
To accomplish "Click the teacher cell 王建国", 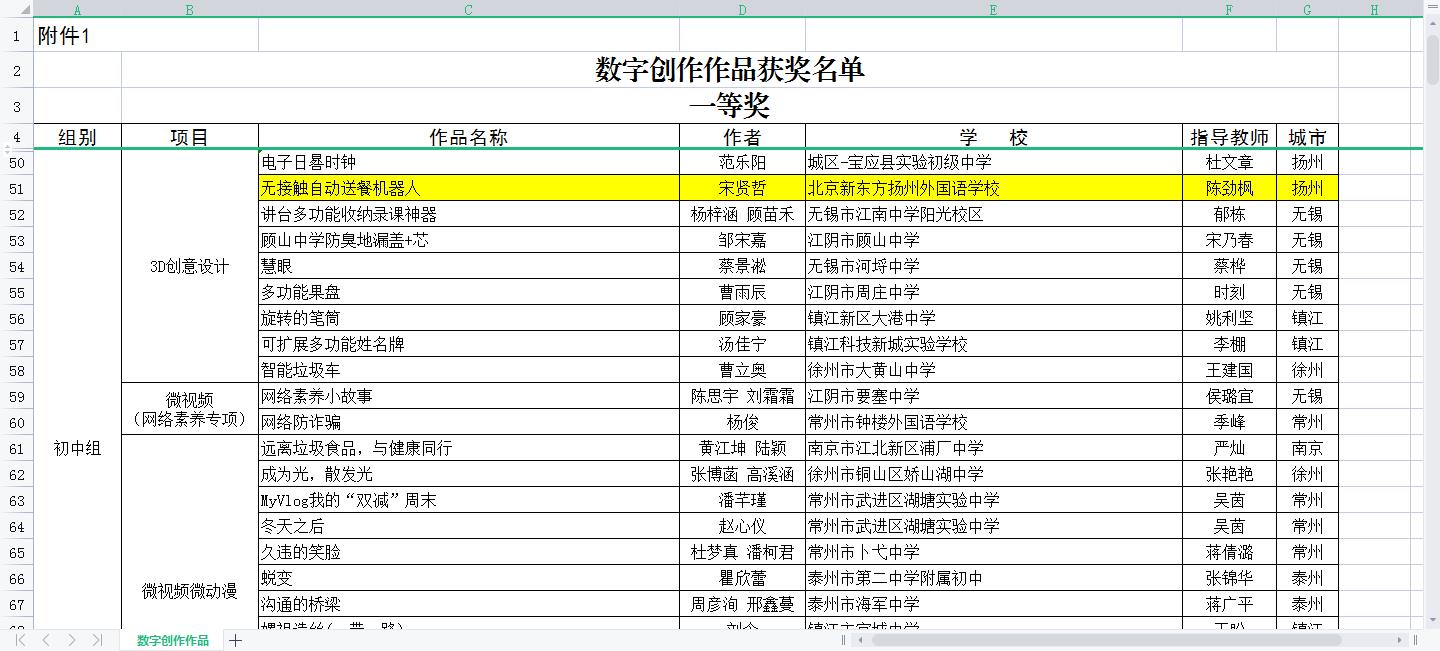I will [x=1229, y=370].
